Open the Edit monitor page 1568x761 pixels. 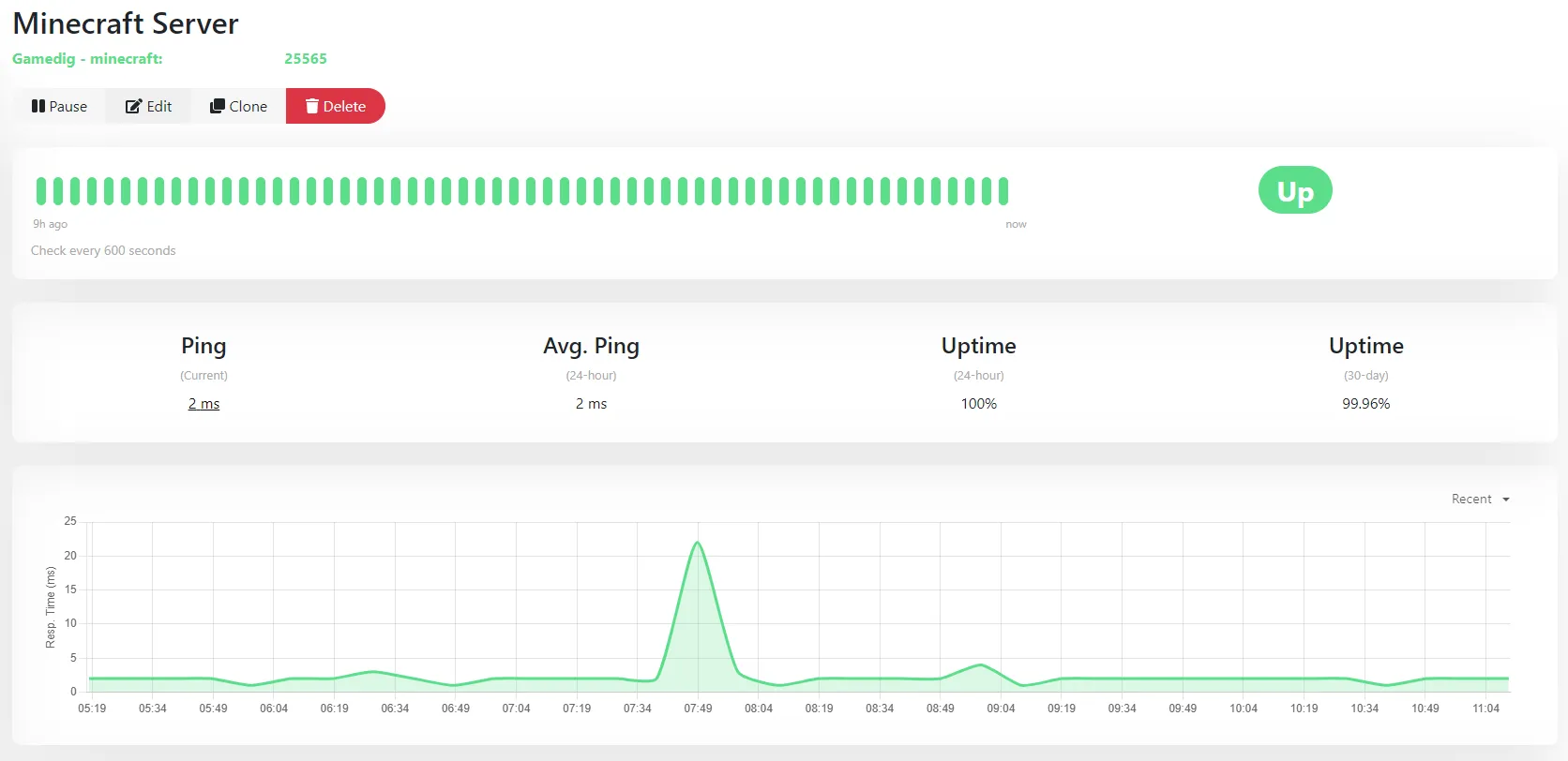pos(148,106)
